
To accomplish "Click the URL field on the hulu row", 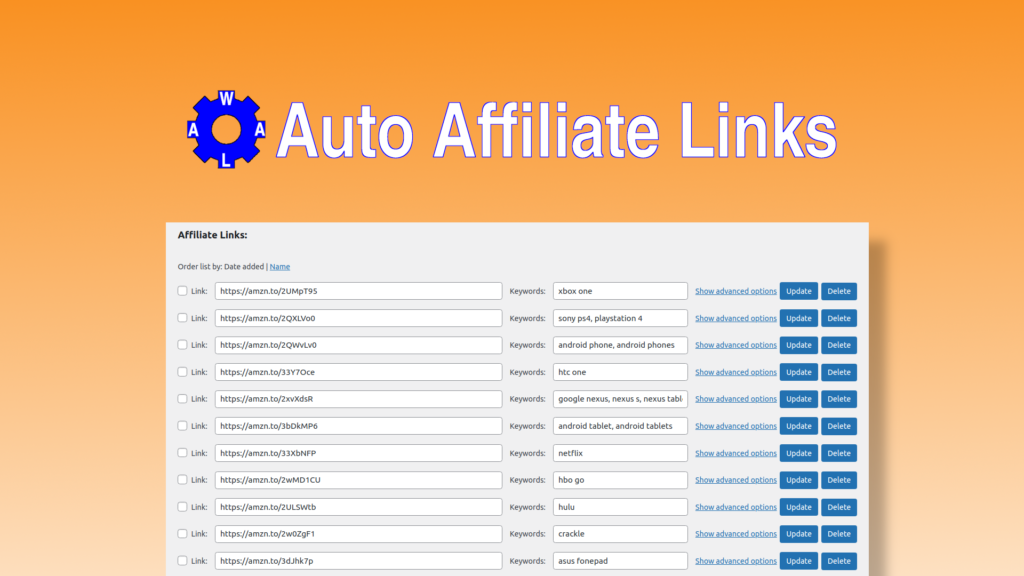I will tap(358, 506).
